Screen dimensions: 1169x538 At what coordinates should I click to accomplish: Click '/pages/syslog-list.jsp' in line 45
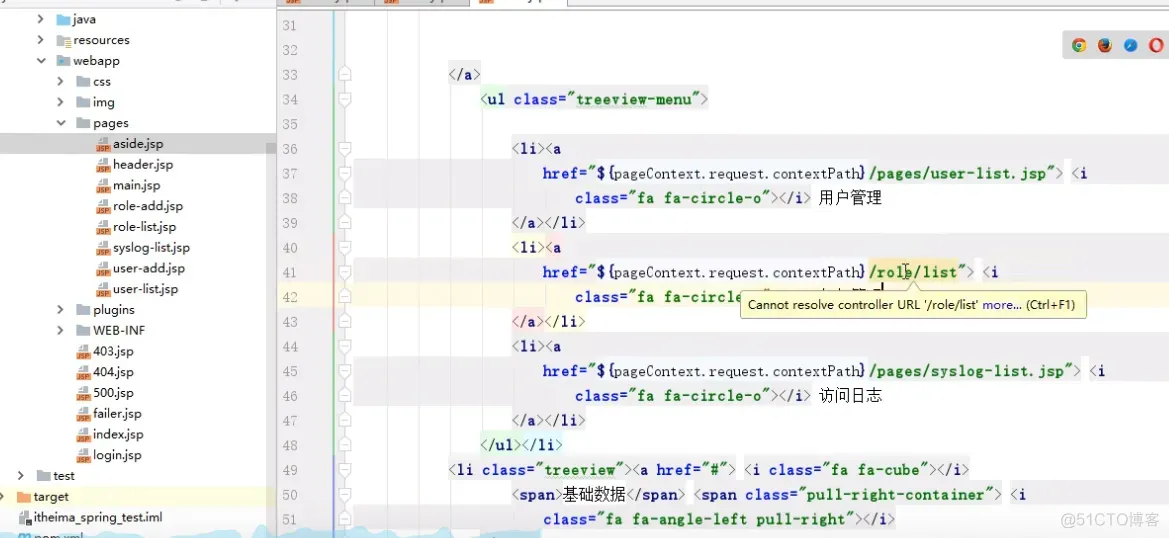pyautogui.click(x=967, y=371)
